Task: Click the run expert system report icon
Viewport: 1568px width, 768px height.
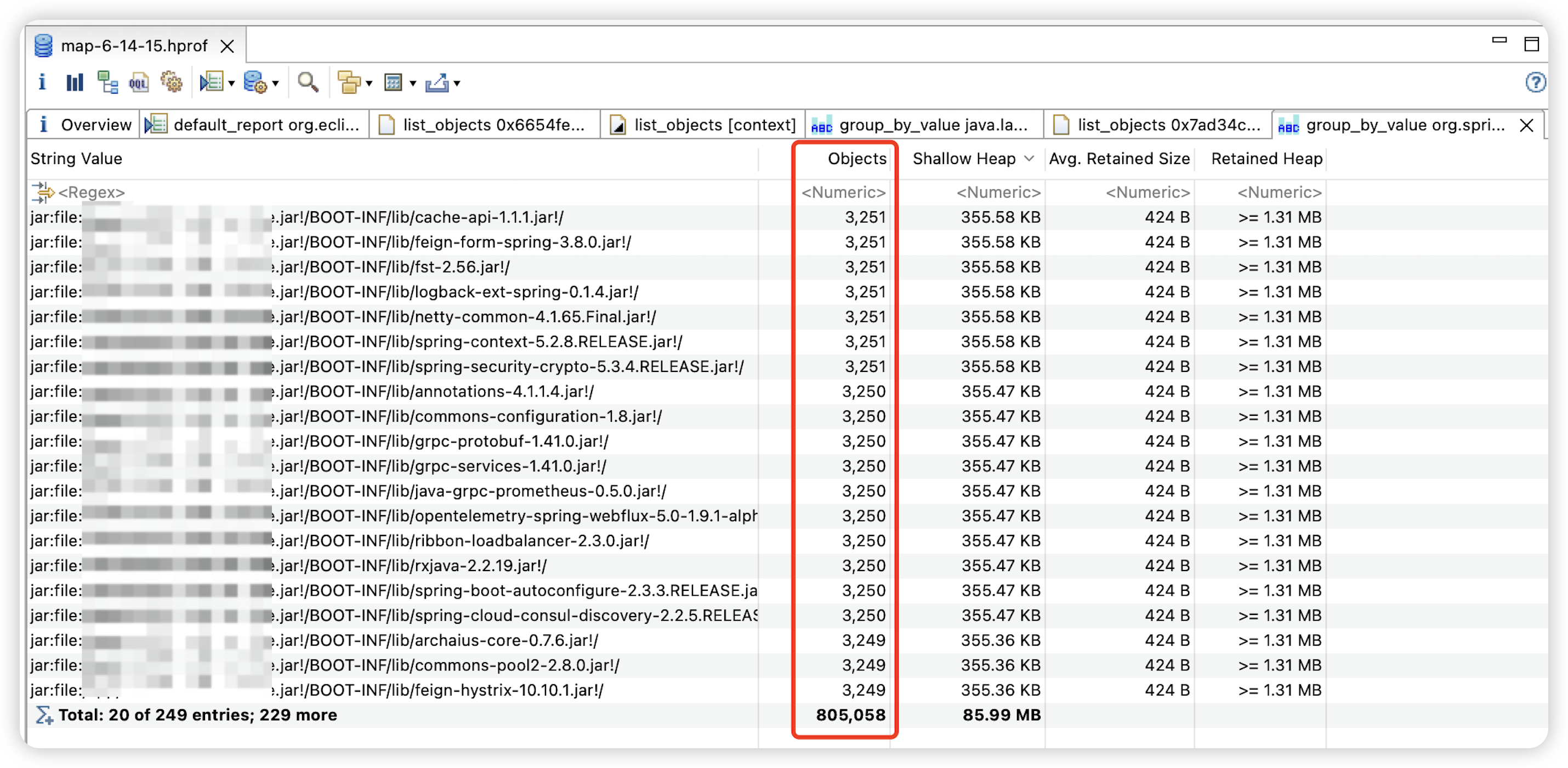Action: [x=212, y=82]
